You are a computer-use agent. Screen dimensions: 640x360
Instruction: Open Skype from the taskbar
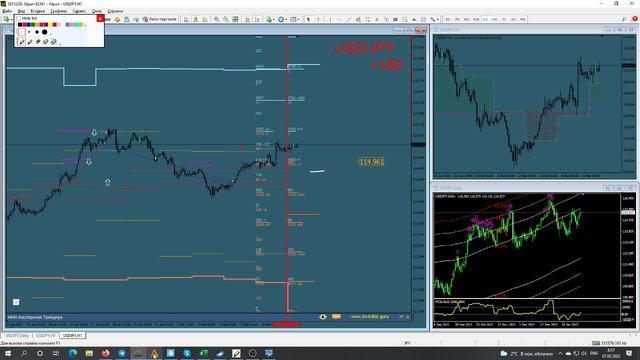(x=187, y=353)
